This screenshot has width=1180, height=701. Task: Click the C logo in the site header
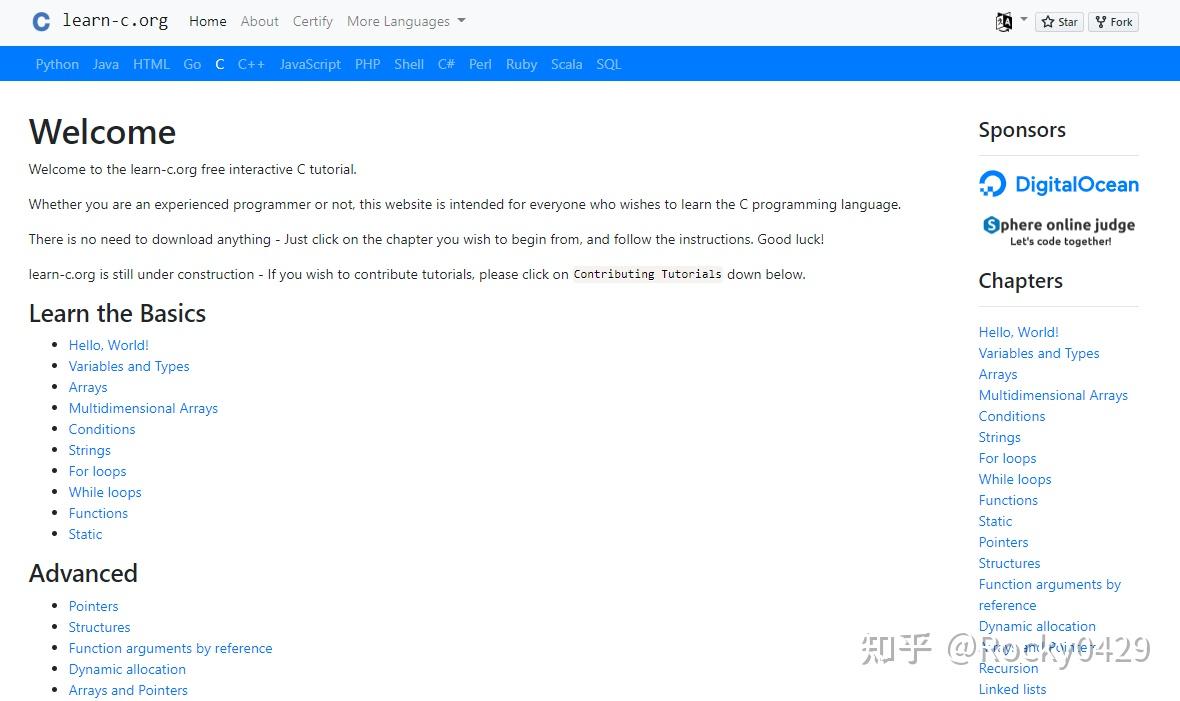pyautogui.click(x=40, y=20)
